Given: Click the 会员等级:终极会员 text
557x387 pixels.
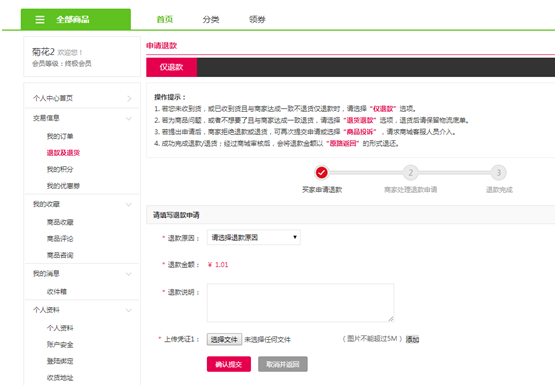Looking at the screenshot, I should tap(62, 64).
